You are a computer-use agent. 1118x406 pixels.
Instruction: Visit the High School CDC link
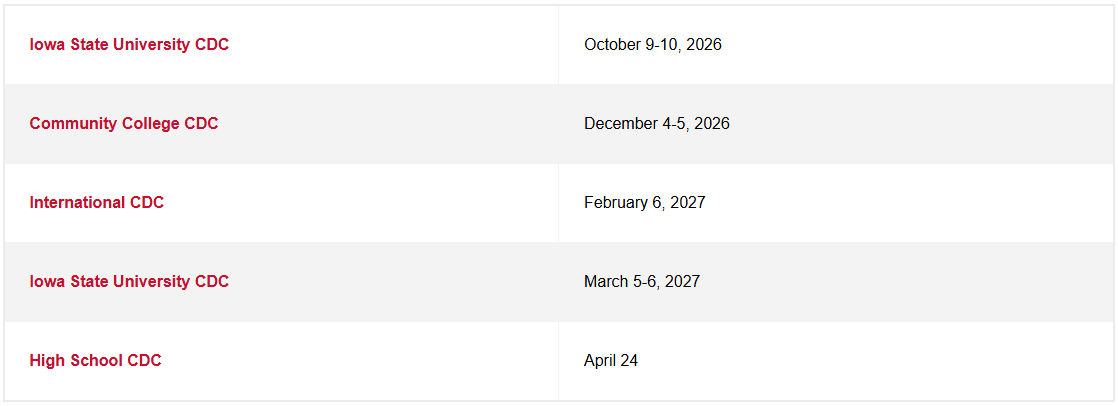tap(95, 361)
